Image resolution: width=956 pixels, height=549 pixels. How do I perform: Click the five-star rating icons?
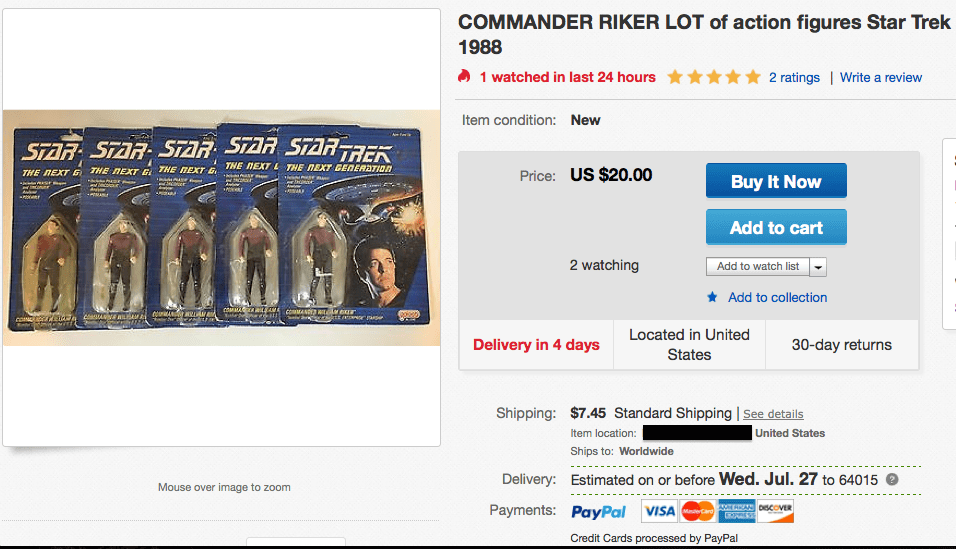coord(714,77)
